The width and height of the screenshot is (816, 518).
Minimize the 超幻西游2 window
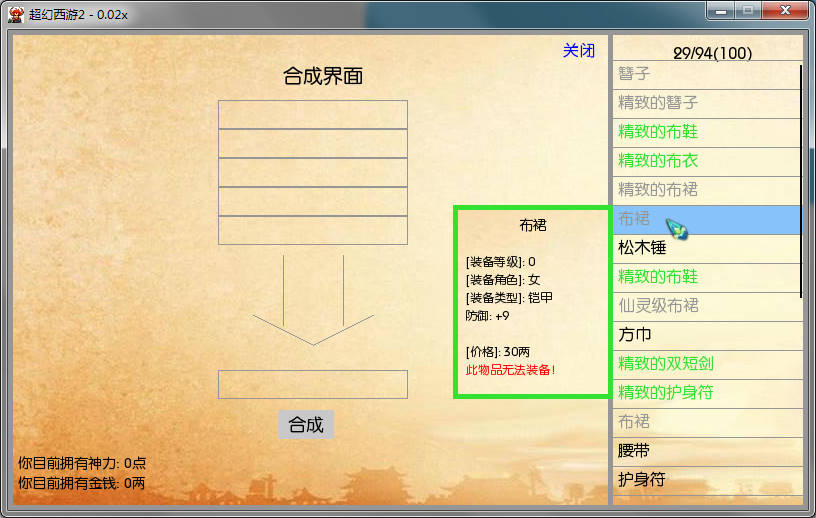point(720,10)
